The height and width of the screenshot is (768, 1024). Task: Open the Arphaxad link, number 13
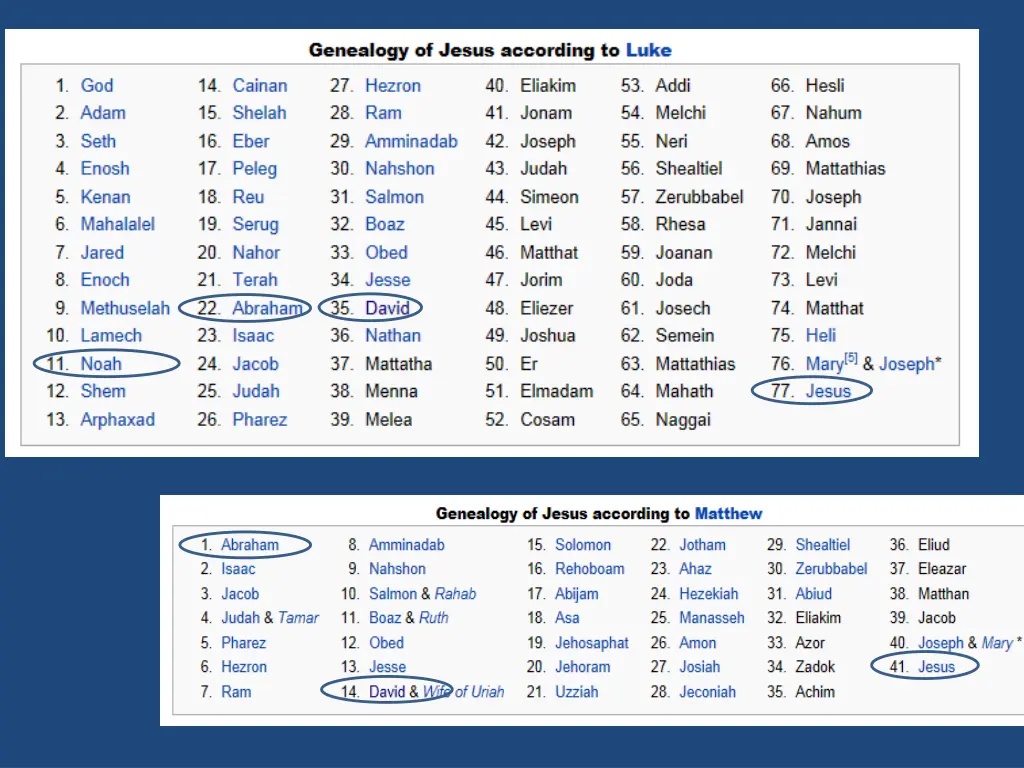(118, 419)
